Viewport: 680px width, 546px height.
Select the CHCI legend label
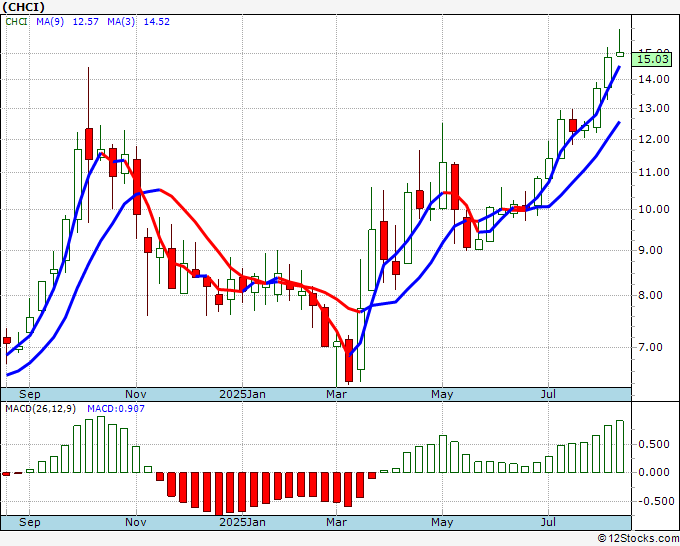(x=16, y=22)
